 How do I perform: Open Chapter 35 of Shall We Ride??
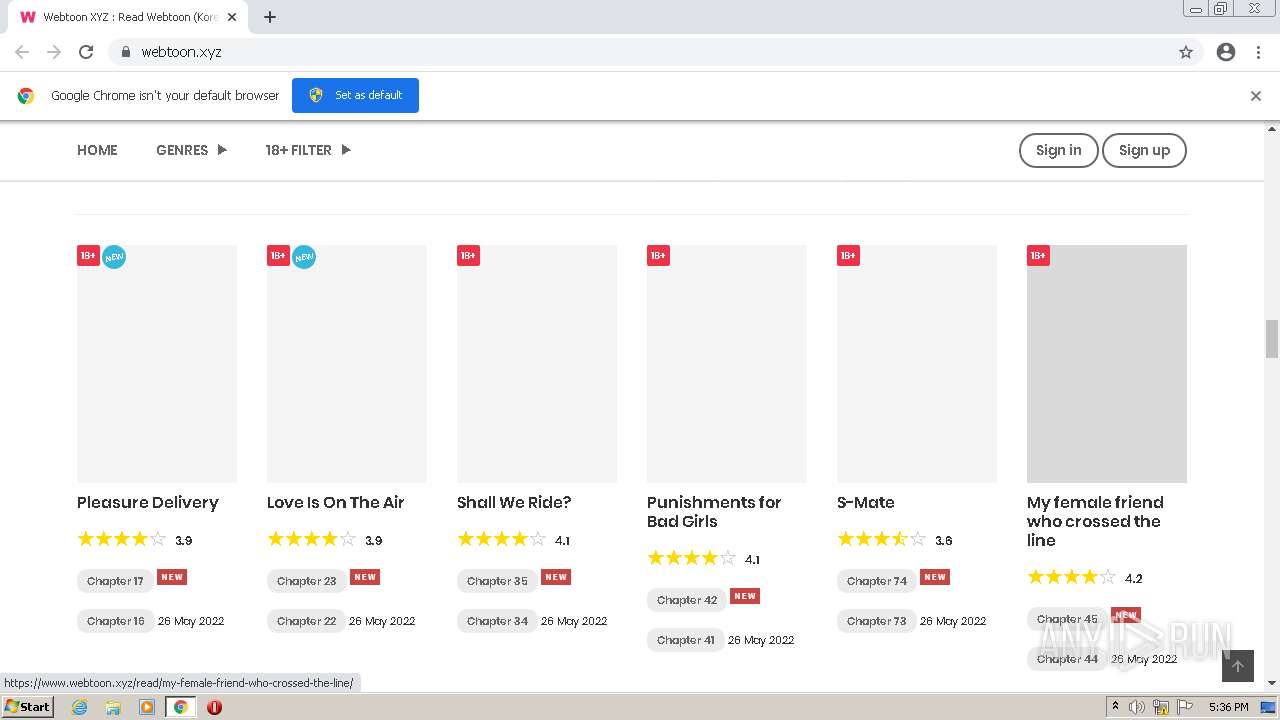pos(497,581)
